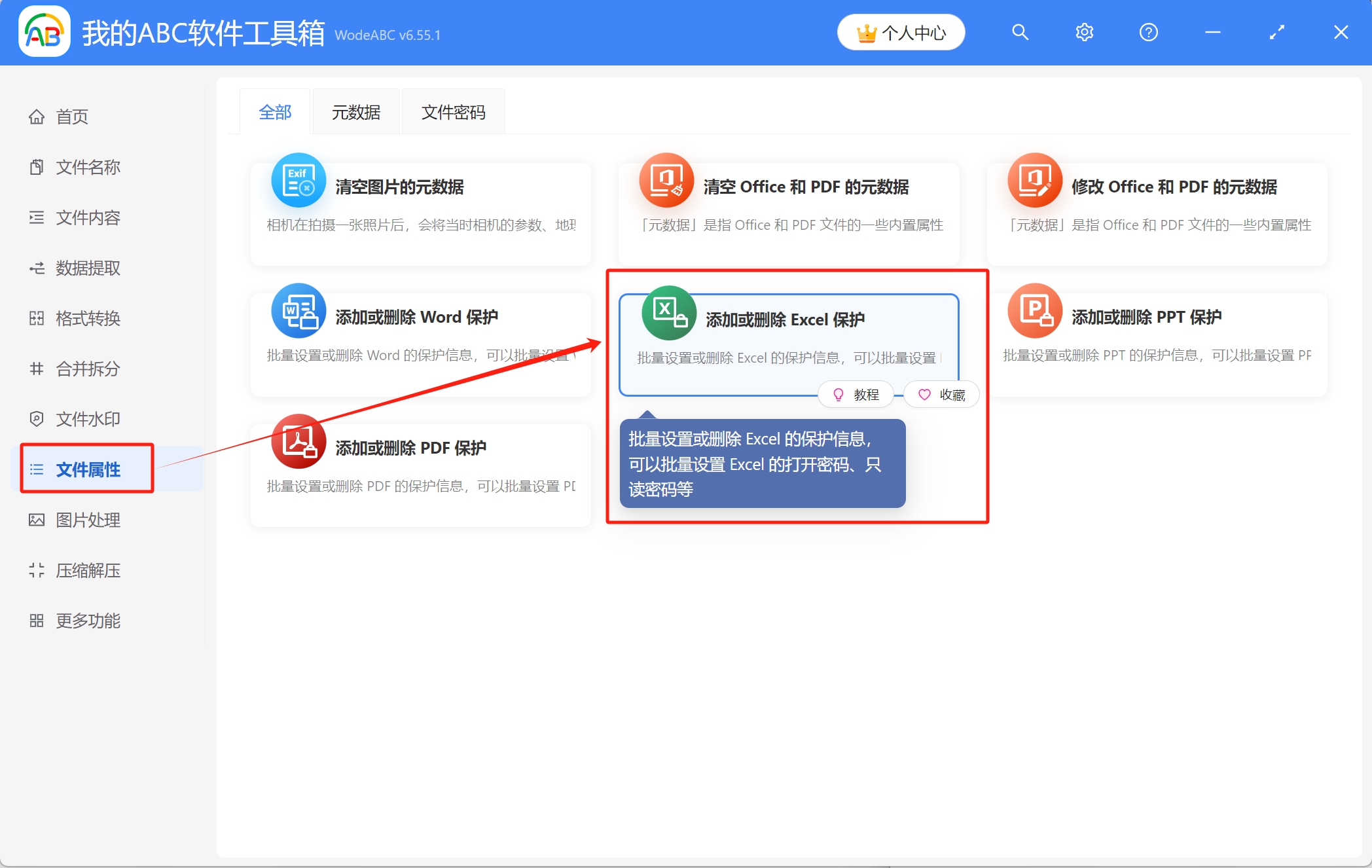Click the ABC app logo

tap(43, 32)
